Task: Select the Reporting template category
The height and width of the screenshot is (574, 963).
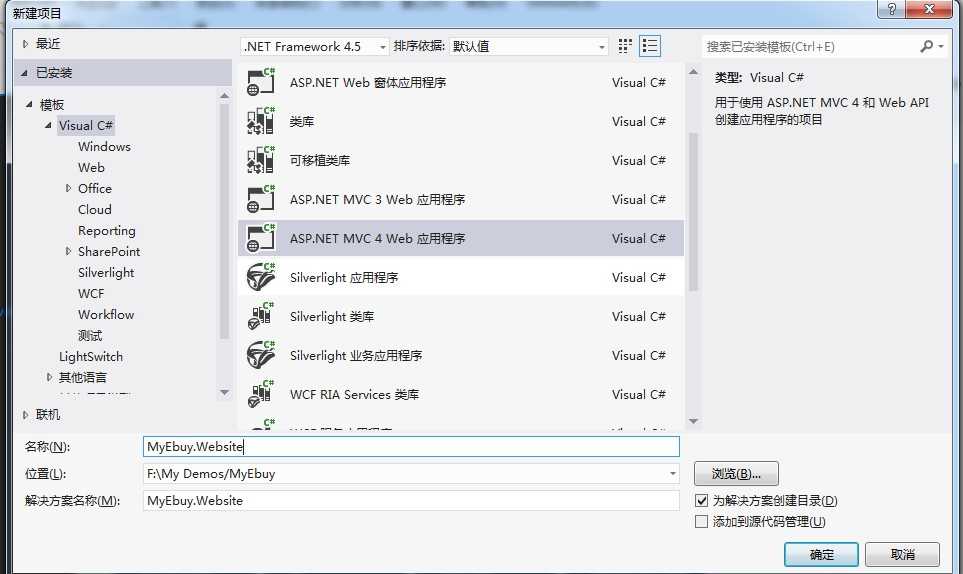Action: pyautogui.click(x=107, y=231)
